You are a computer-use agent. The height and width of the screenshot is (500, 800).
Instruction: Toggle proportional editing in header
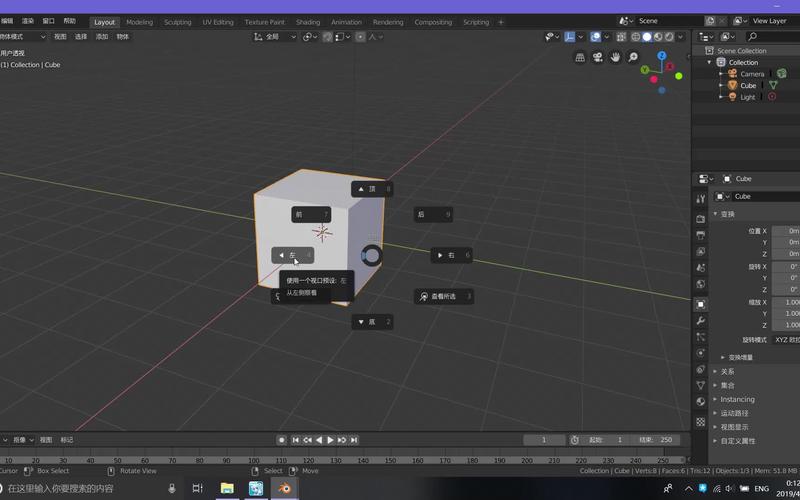click(x=360, y=37)
